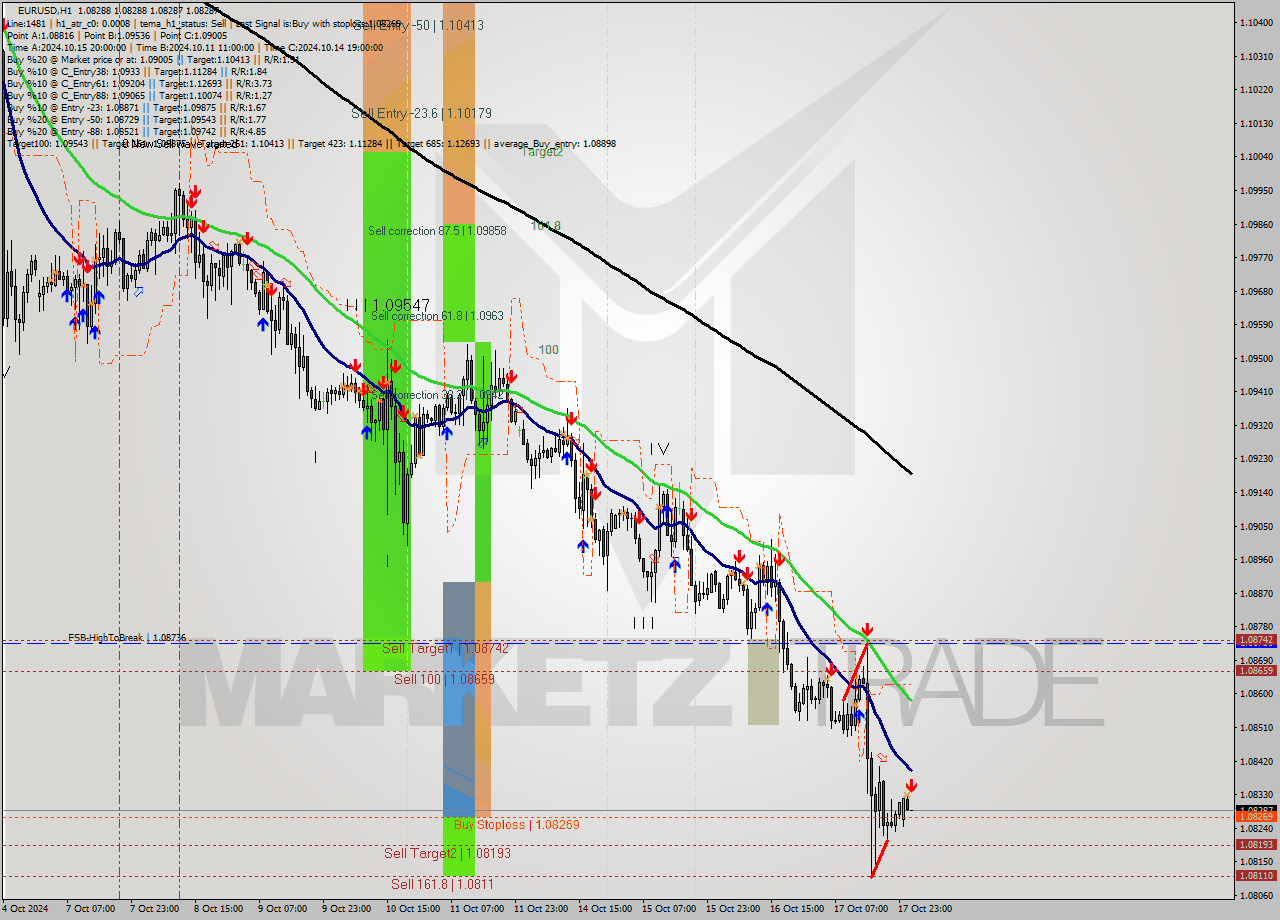This screenshot has width=1280, height=920.
Task: Click the 1.09230 price scale value
Action: [1256, 459]
